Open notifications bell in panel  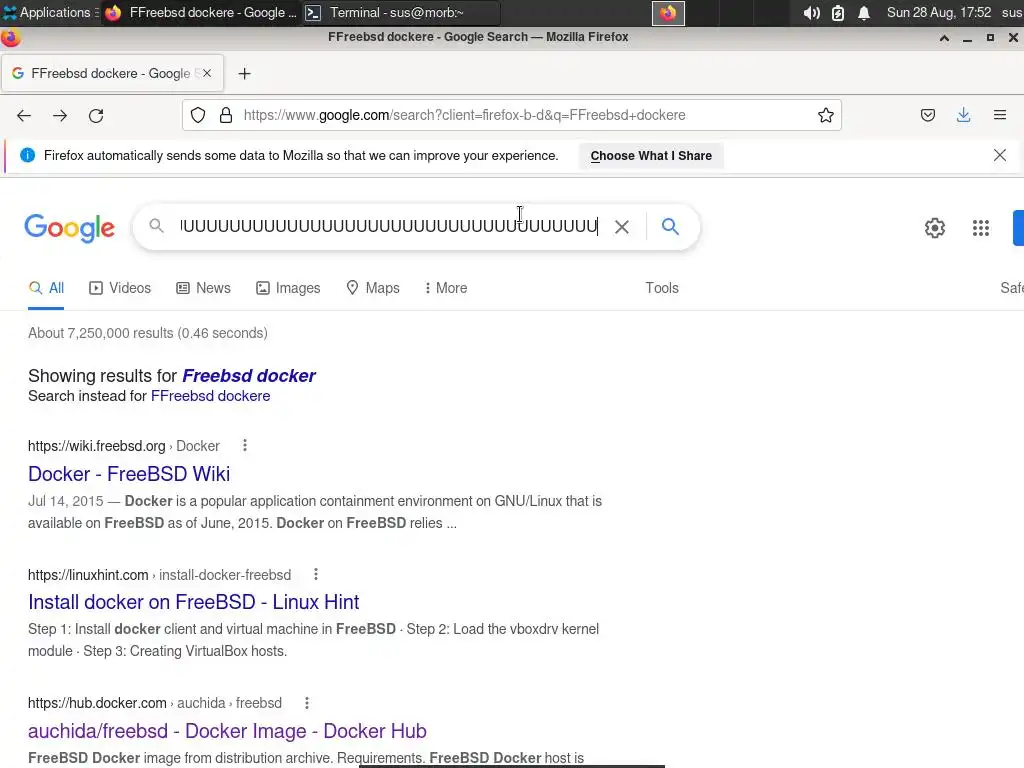(863, 12)
